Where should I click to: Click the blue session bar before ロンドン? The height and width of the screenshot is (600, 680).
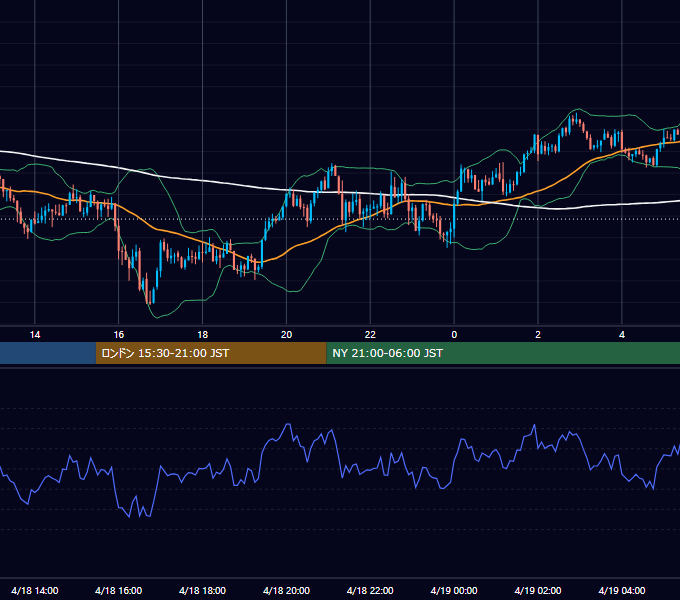[x=48, y=353]
